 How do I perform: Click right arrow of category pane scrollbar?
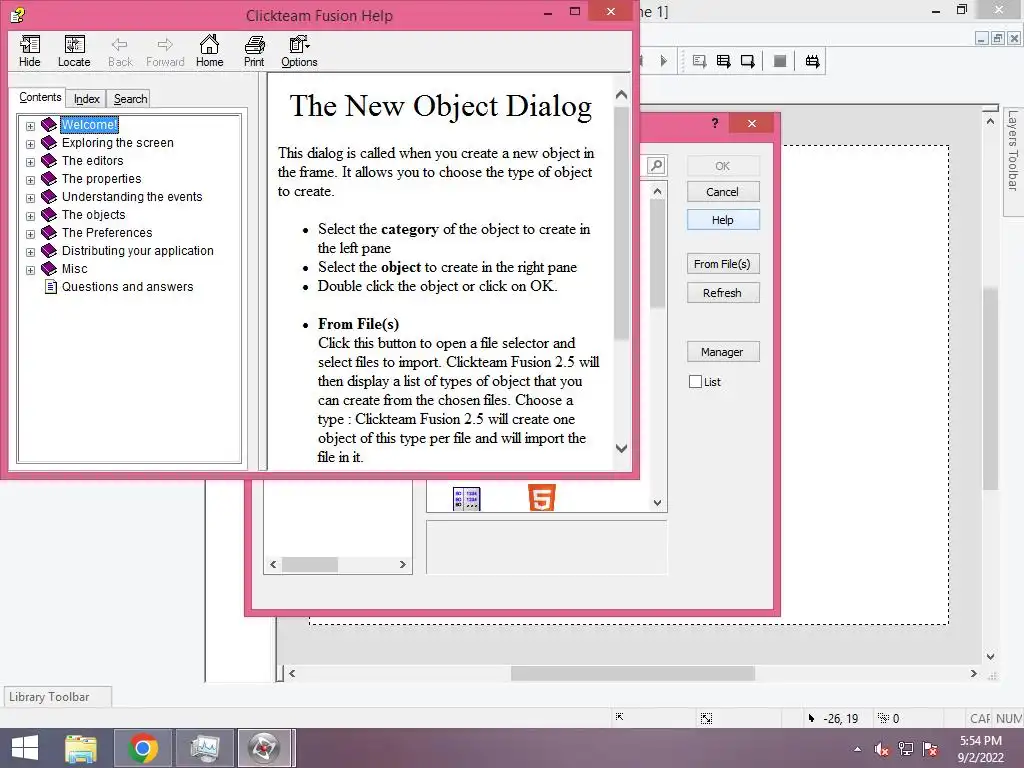[403, 565]
